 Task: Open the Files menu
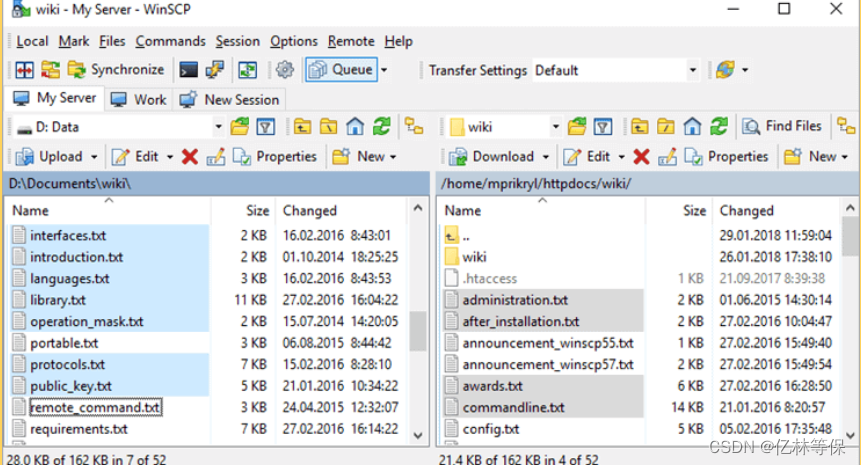click(112, 41)
